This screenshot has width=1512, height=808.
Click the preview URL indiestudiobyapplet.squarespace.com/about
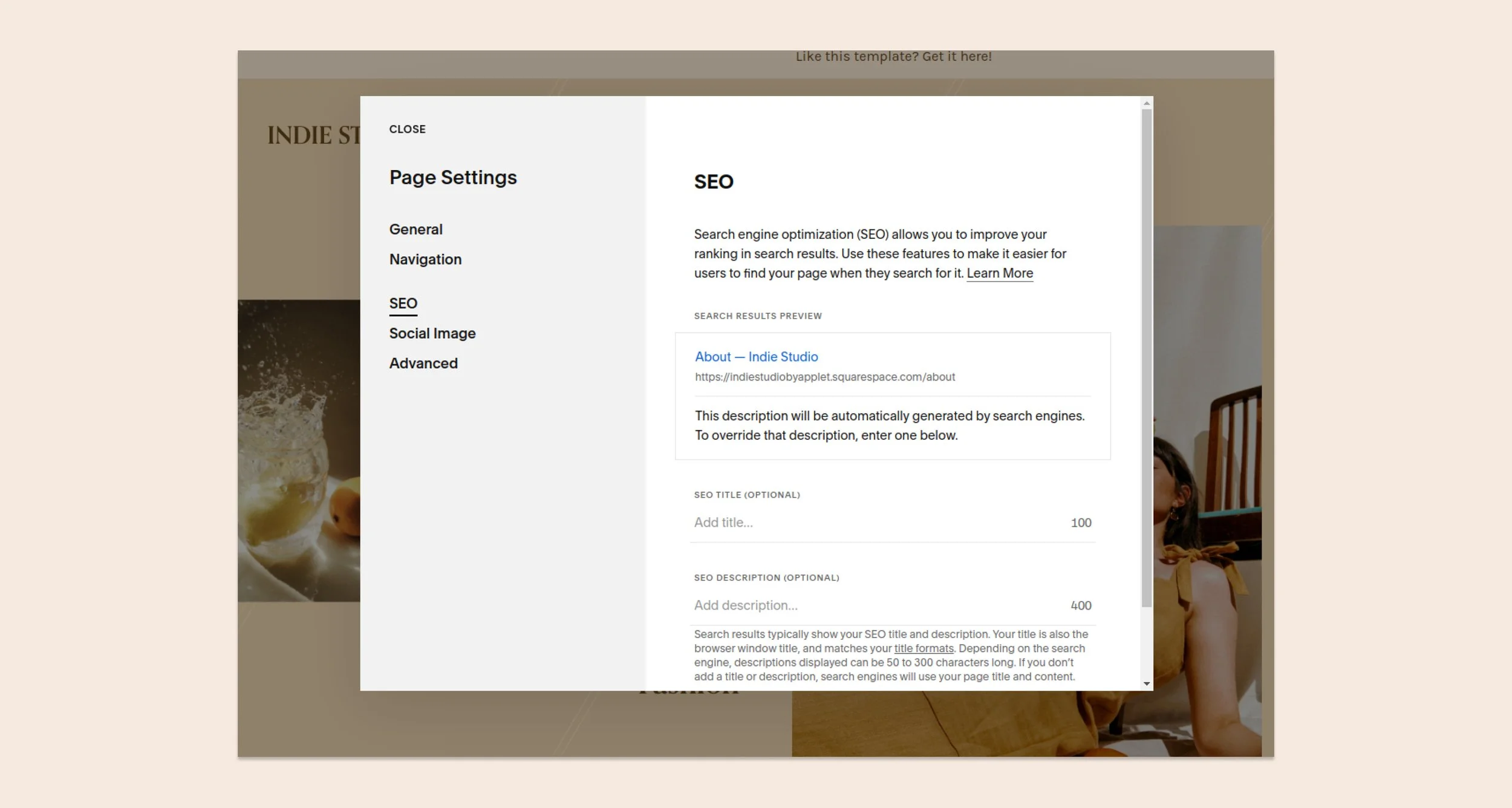[825, 376]
